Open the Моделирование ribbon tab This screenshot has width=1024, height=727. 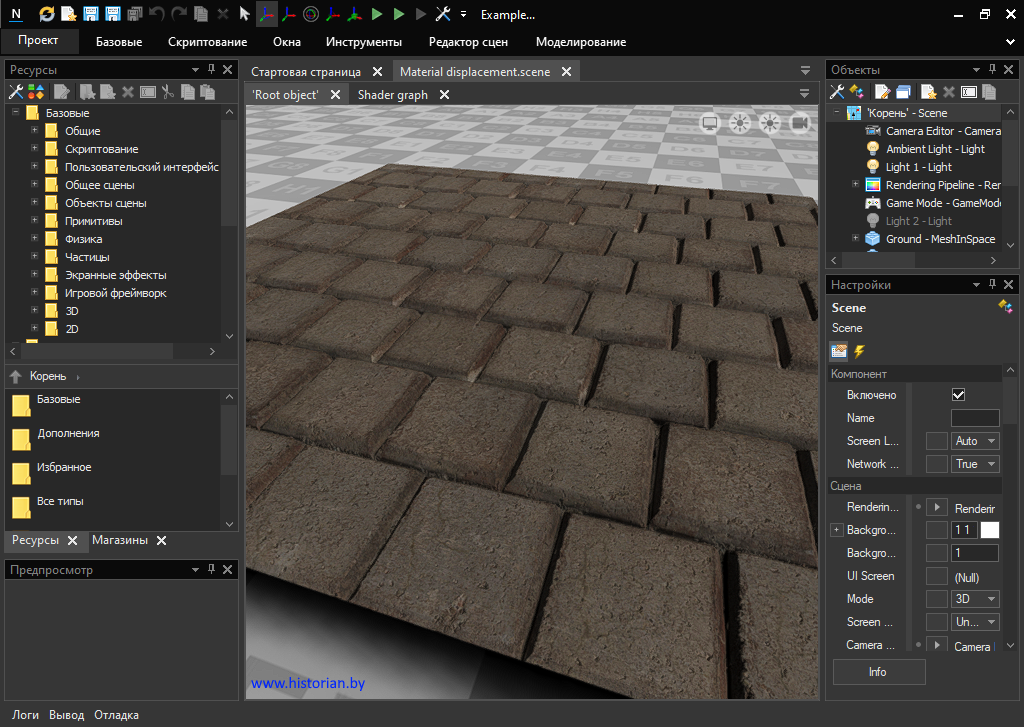tap(580, 42)
